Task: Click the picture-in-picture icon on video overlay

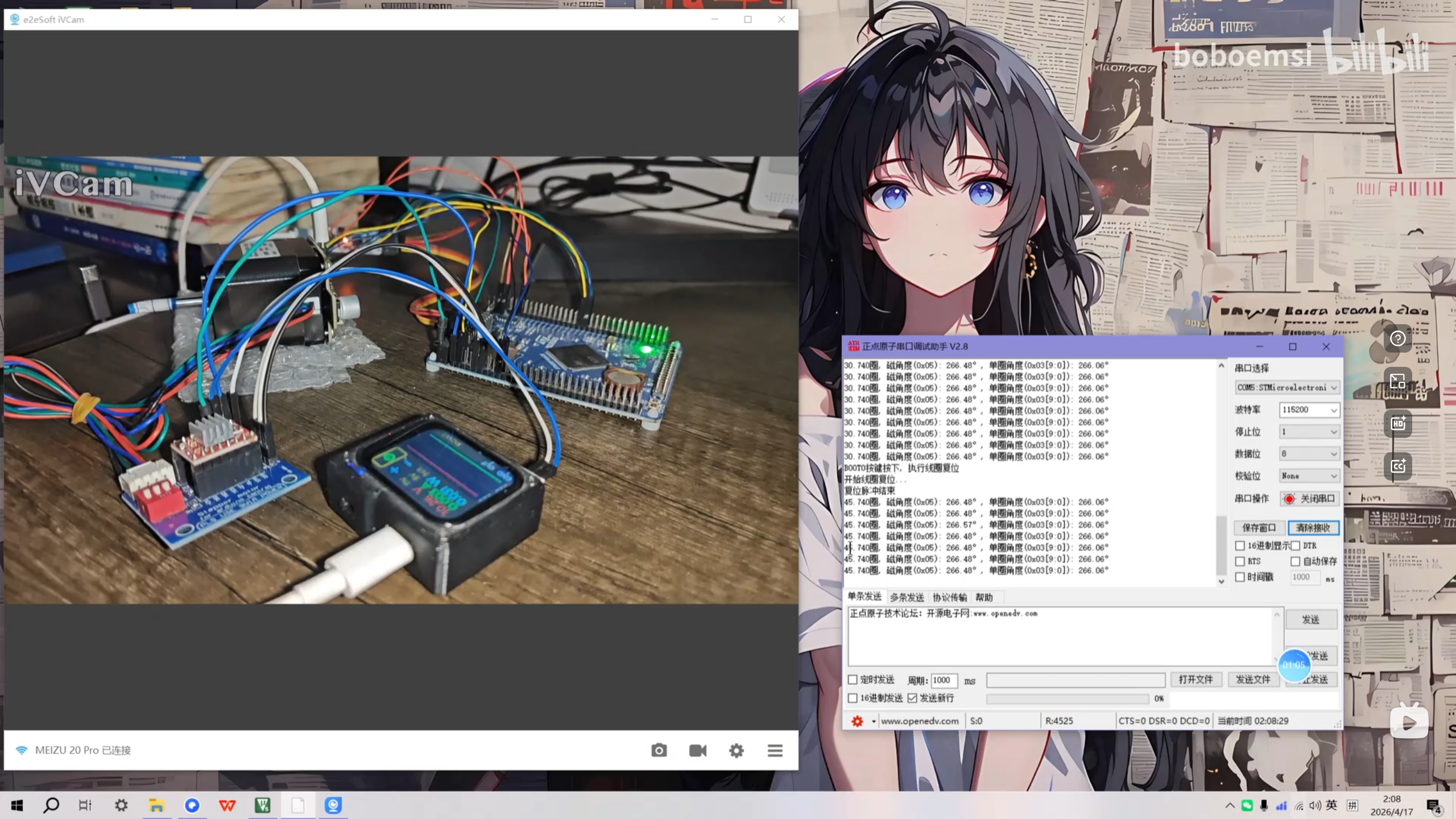Action: [1398, 381]
